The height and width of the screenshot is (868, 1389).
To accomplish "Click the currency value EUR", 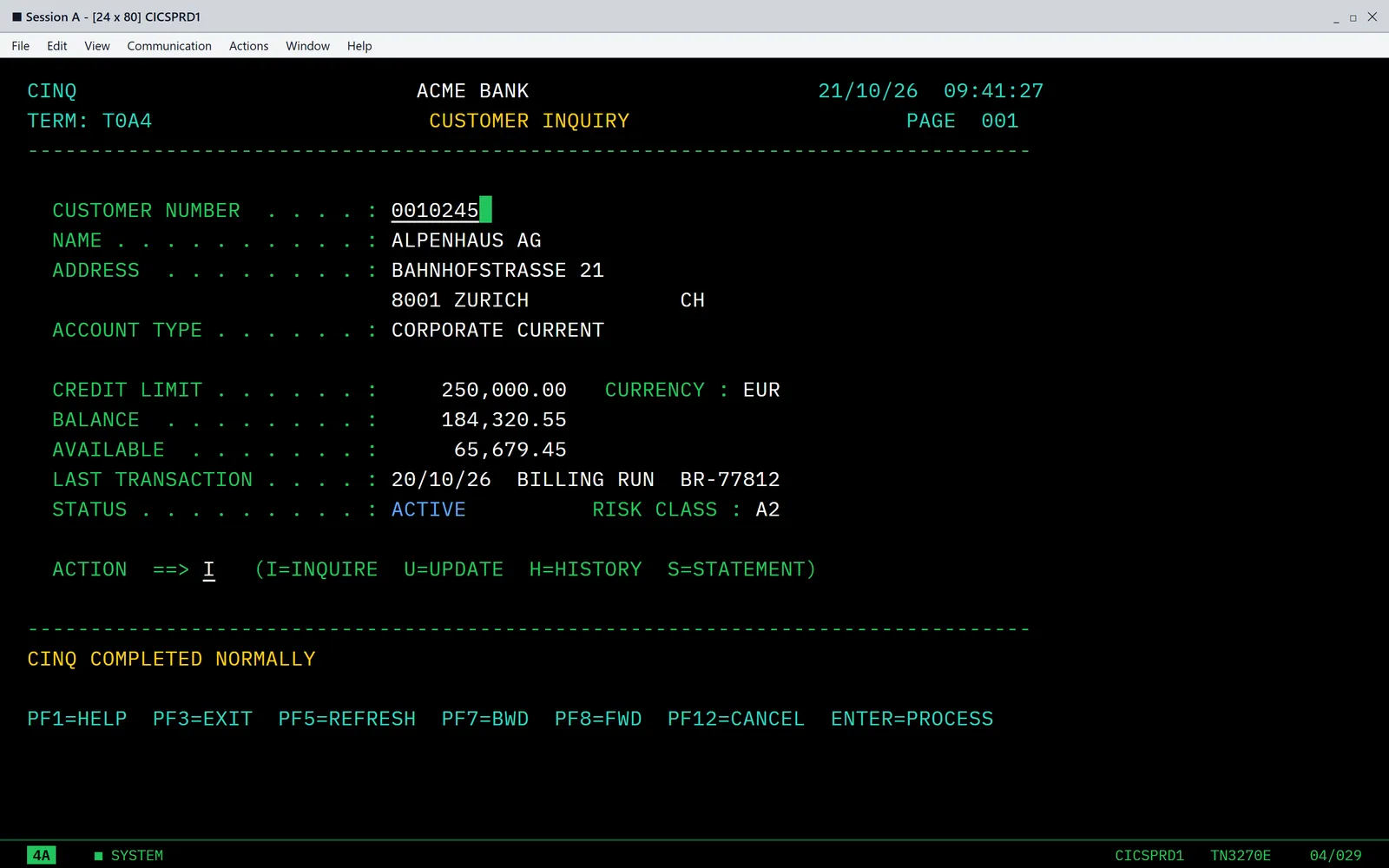I will (761, 391).
